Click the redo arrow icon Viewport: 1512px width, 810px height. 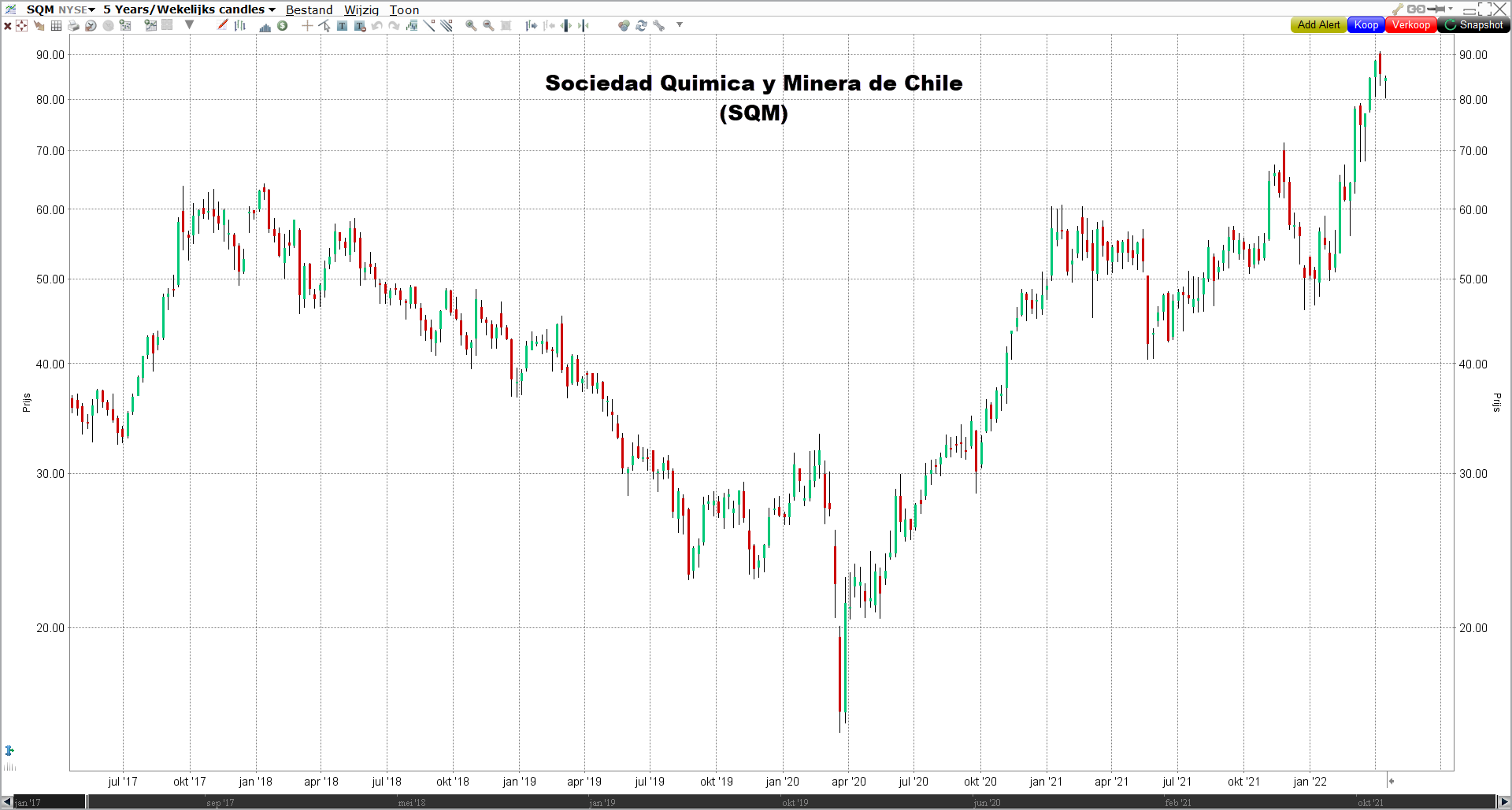pyautogui.click(x=394, y=25)
